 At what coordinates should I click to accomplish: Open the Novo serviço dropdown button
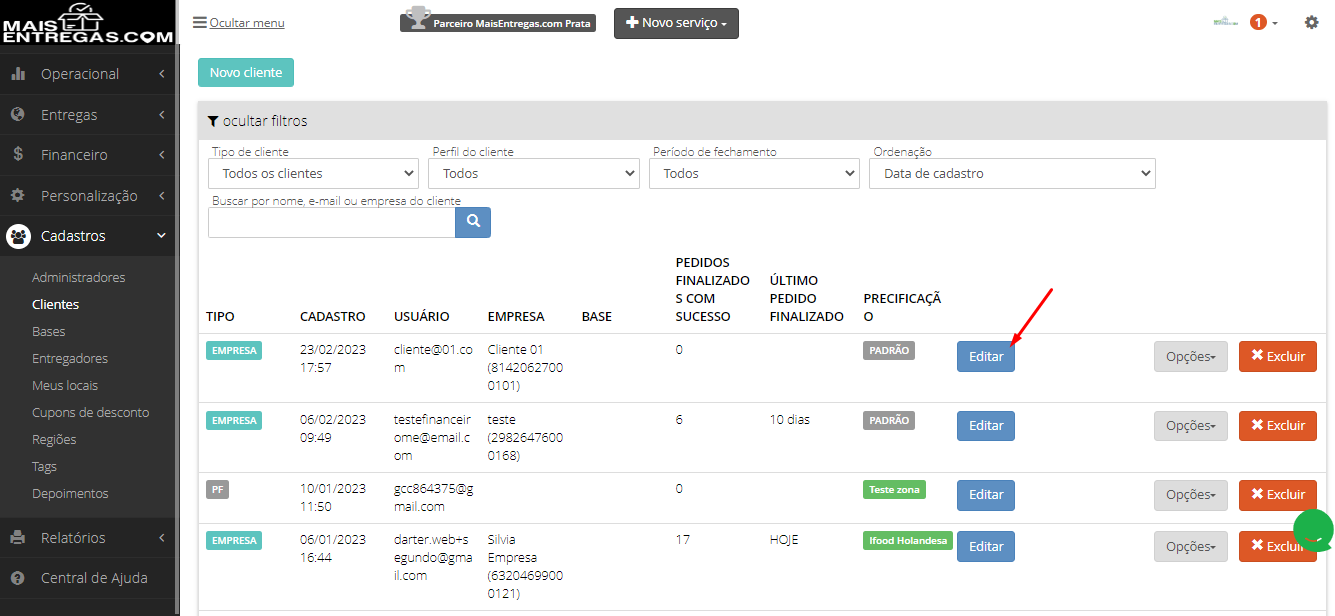coord(676,23)
